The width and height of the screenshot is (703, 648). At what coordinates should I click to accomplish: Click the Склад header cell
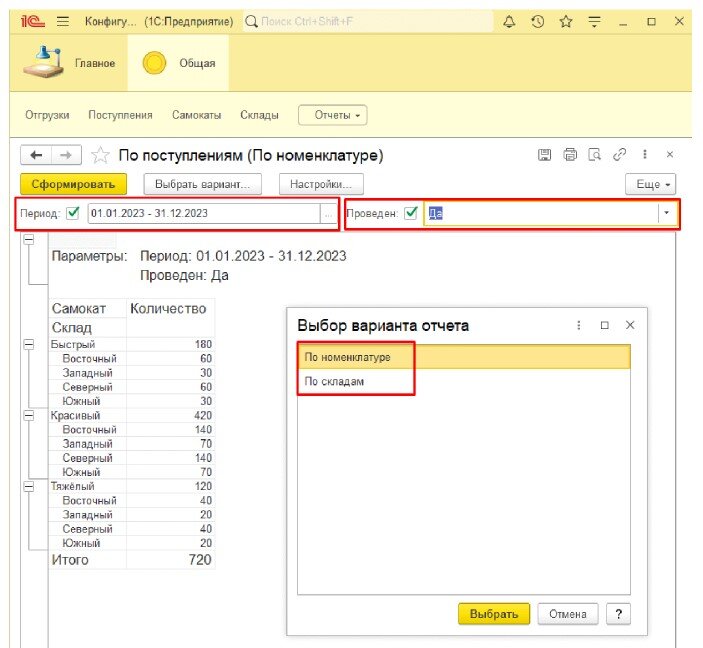[x=87, y=328]
